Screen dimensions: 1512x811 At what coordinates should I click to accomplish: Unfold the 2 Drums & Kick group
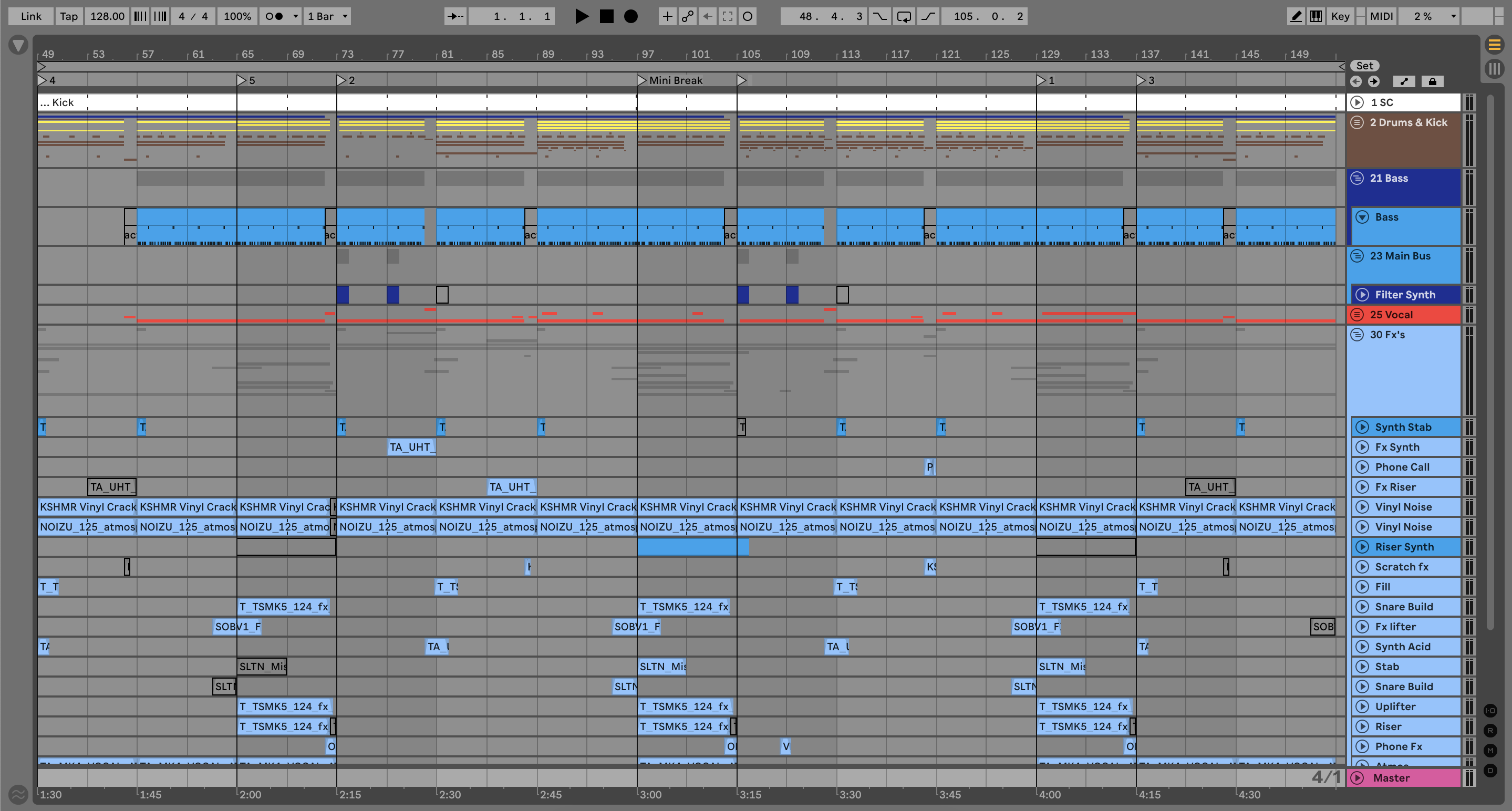(1356, 122)
